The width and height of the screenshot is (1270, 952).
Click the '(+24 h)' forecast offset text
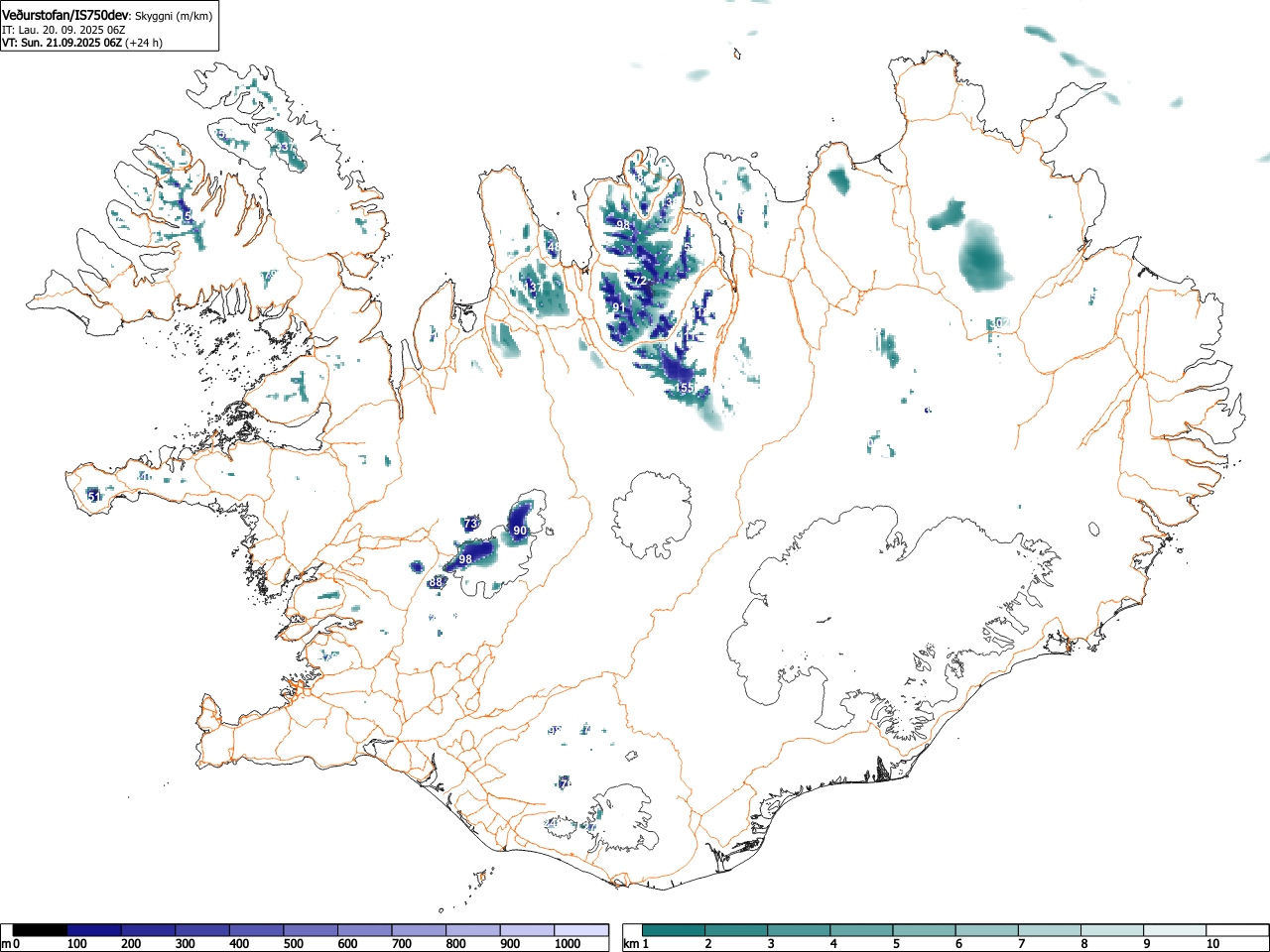(144, 43)
